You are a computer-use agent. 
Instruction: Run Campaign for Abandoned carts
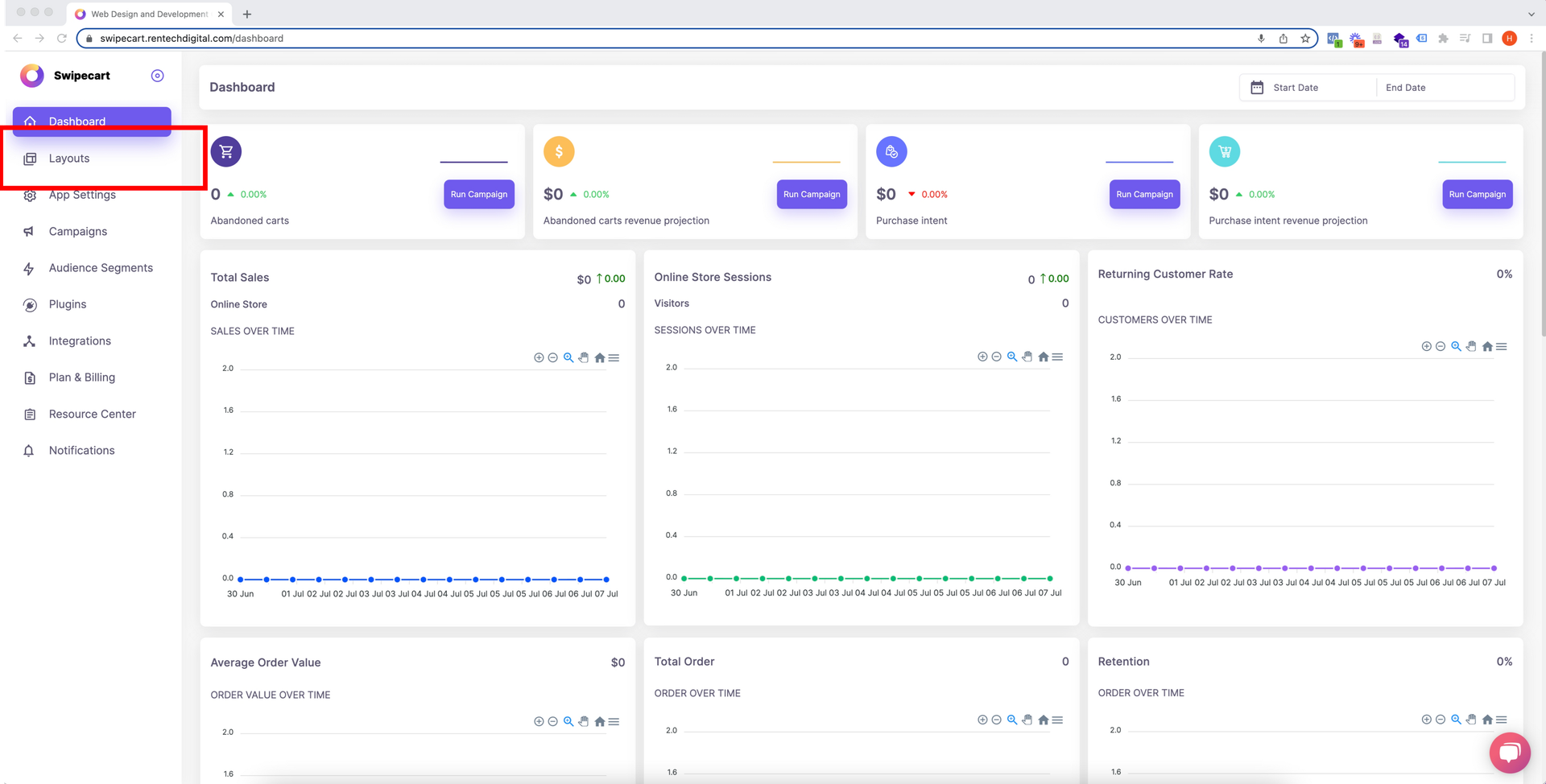(479, 195)
